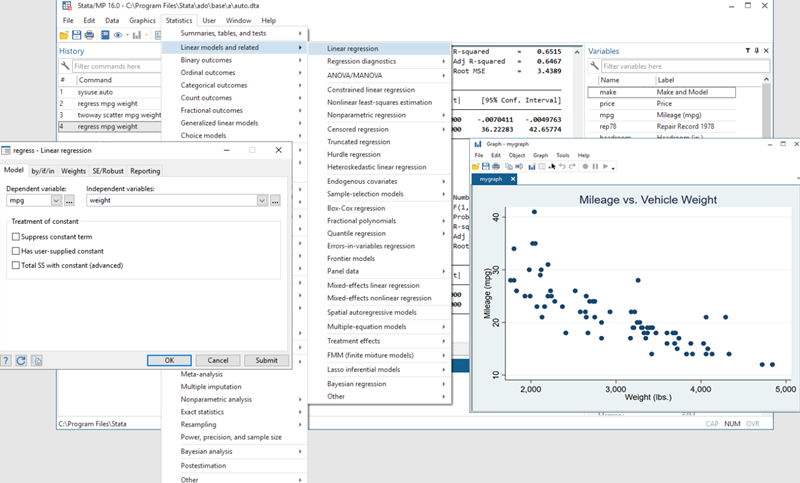Switch to SE/Robust tab in regress dialog

[x=108, y=171]
